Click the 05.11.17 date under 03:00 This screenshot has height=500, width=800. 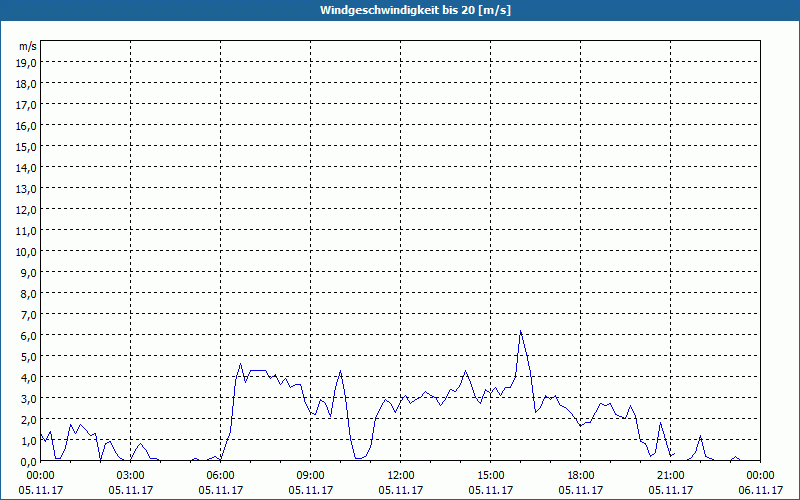click(131, 490)
